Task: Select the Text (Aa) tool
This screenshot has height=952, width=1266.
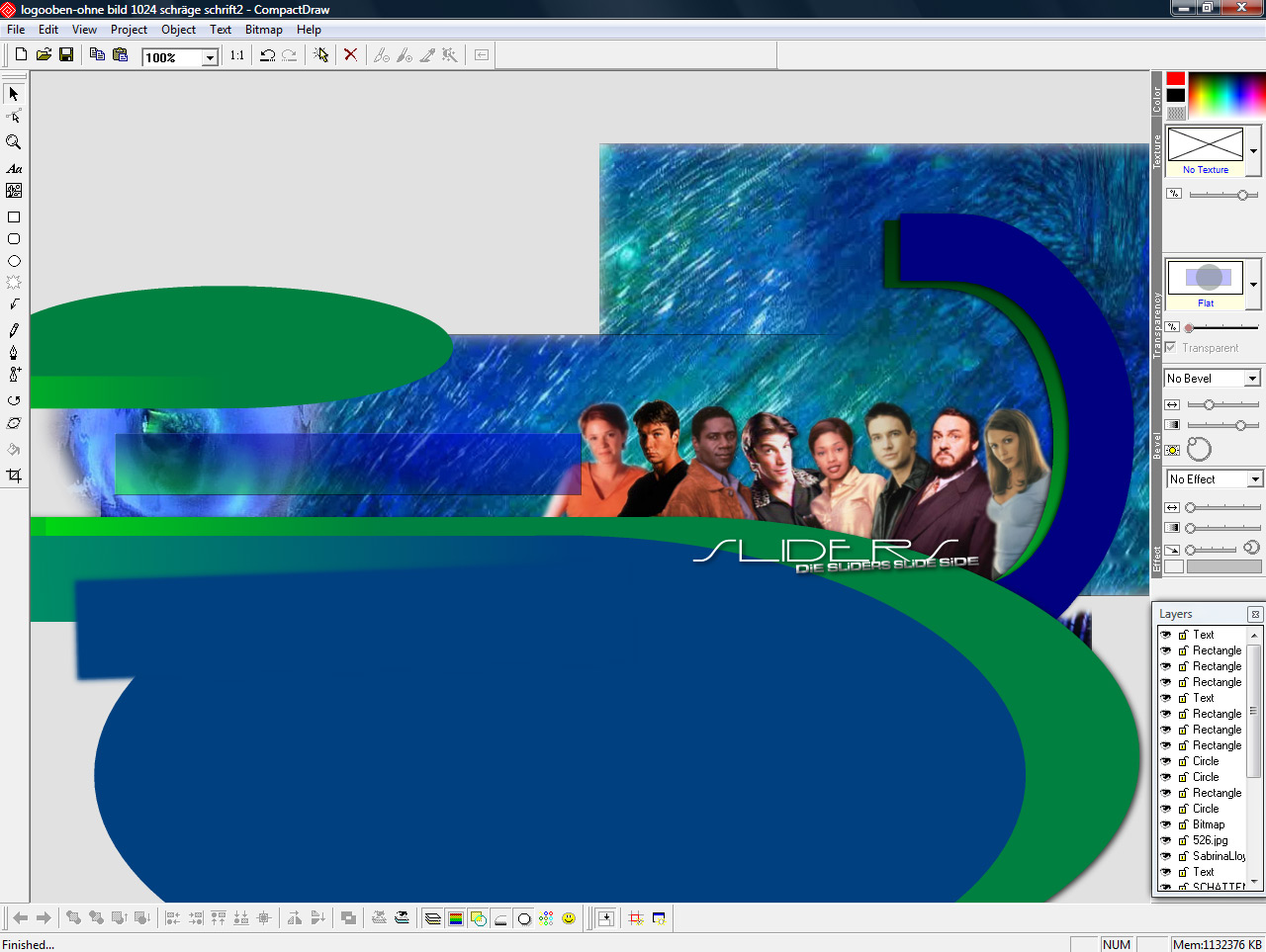Action: point(14,169)
